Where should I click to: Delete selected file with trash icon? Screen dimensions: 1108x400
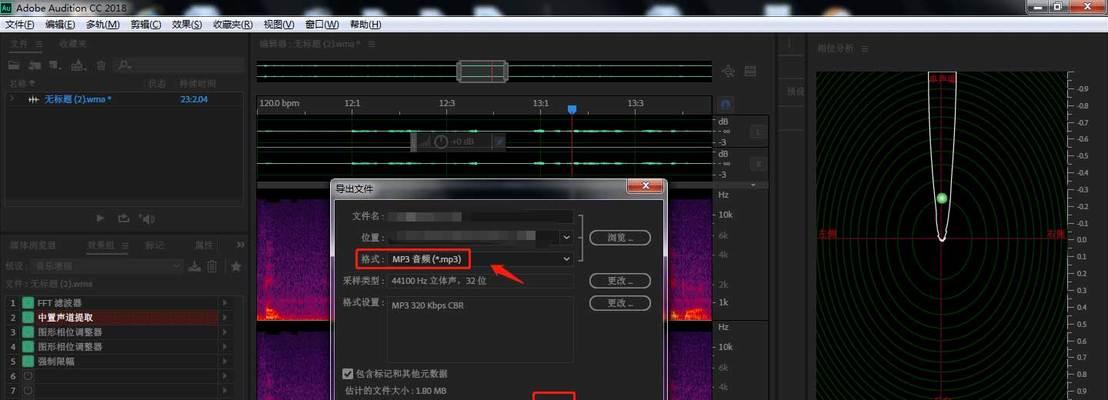click(x=101, y=65)
